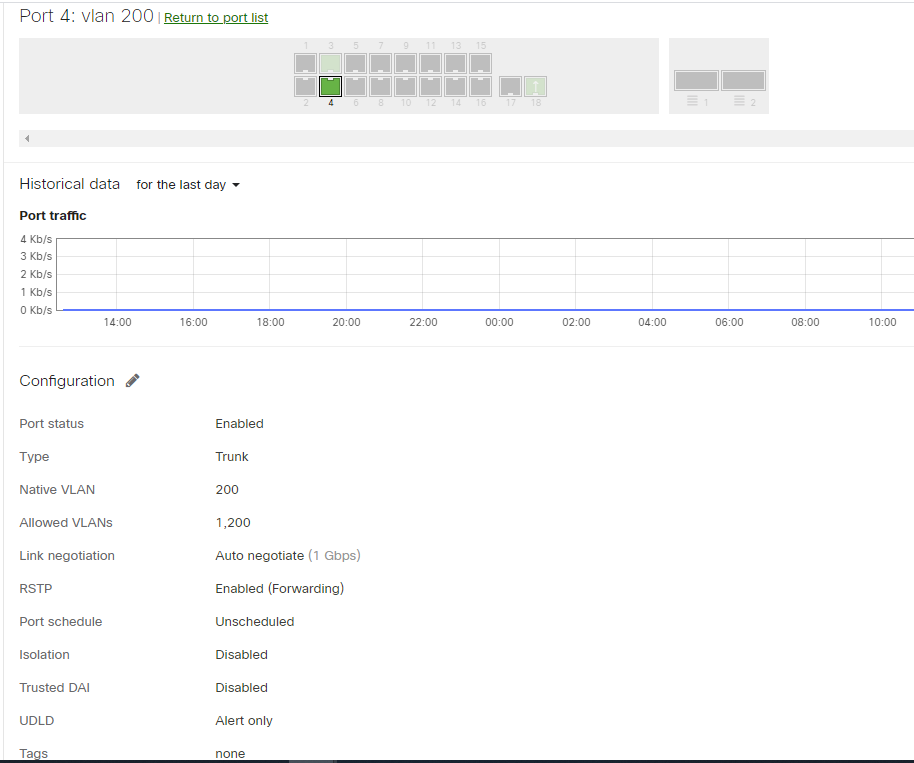Click the connected port 3 icon
Viewport: 914px width, 763px height.
pos(330,62)
